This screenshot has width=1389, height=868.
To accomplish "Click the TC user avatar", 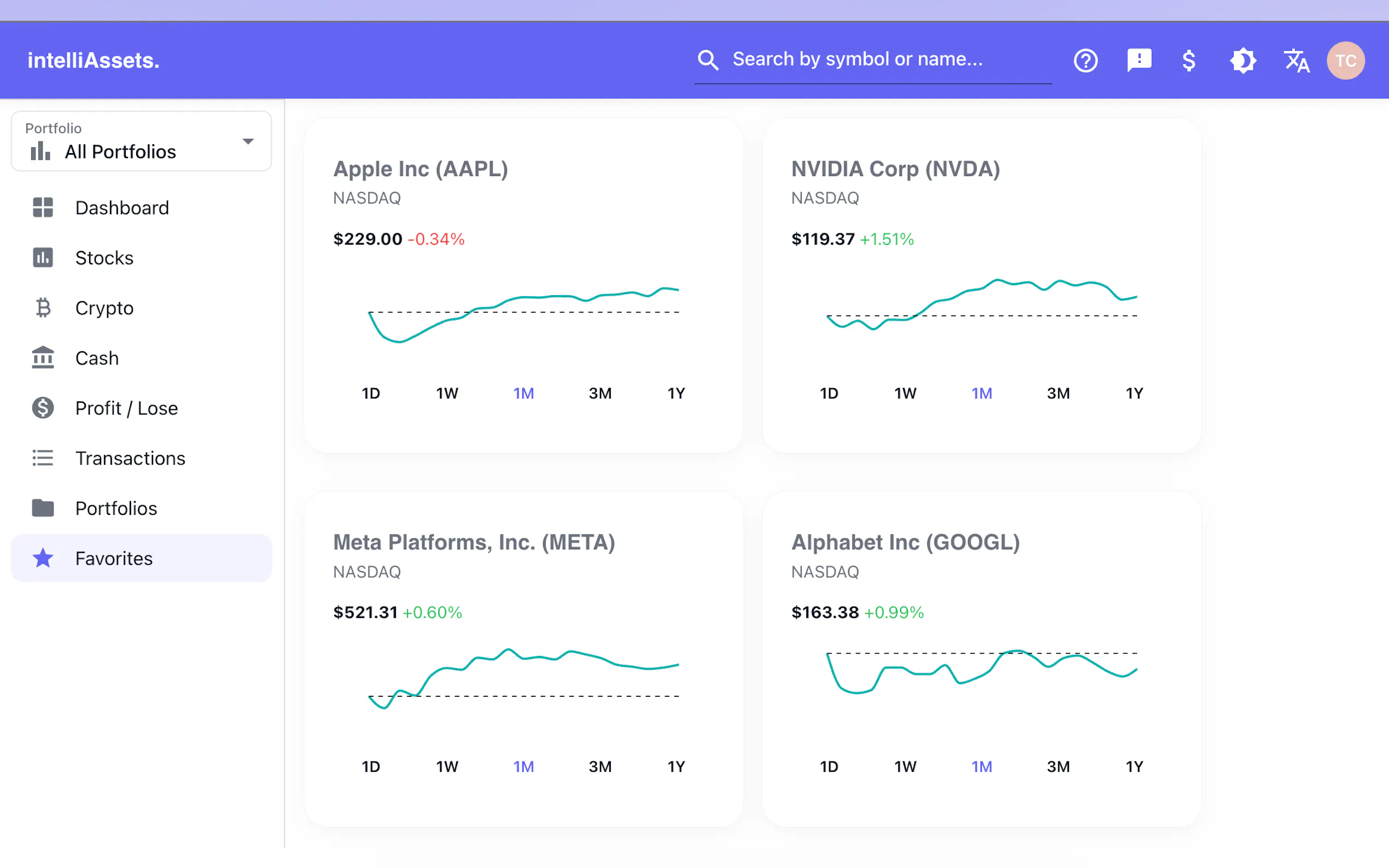I will pos(1345,60).
